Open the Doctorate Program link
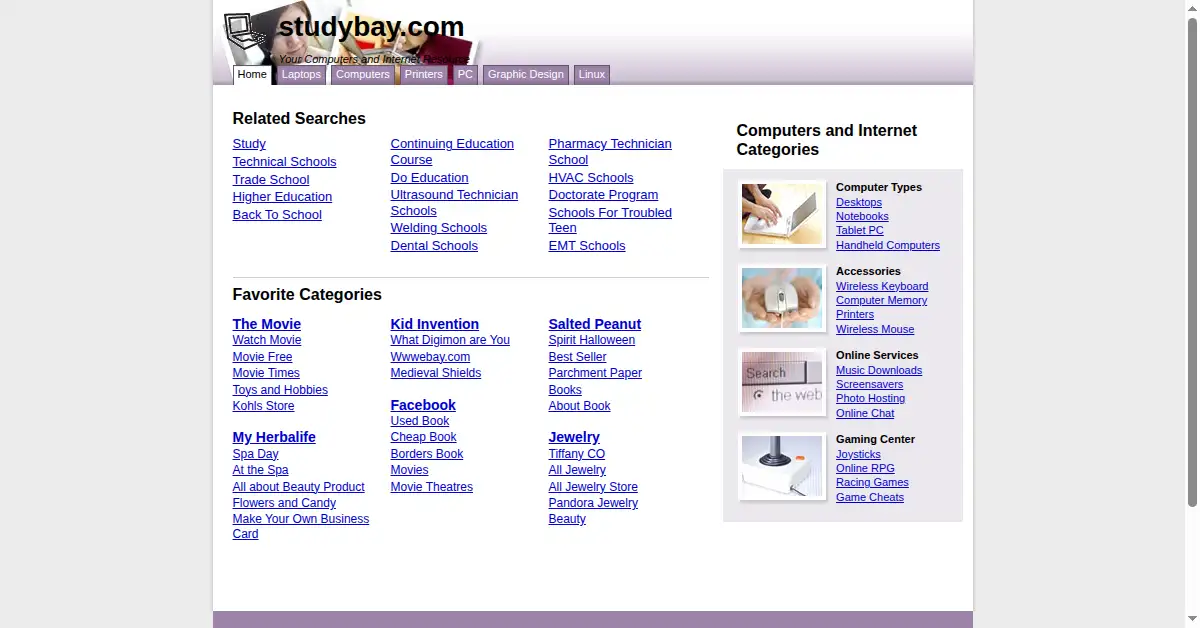The image size is (1200, 628). coord(603,195)
